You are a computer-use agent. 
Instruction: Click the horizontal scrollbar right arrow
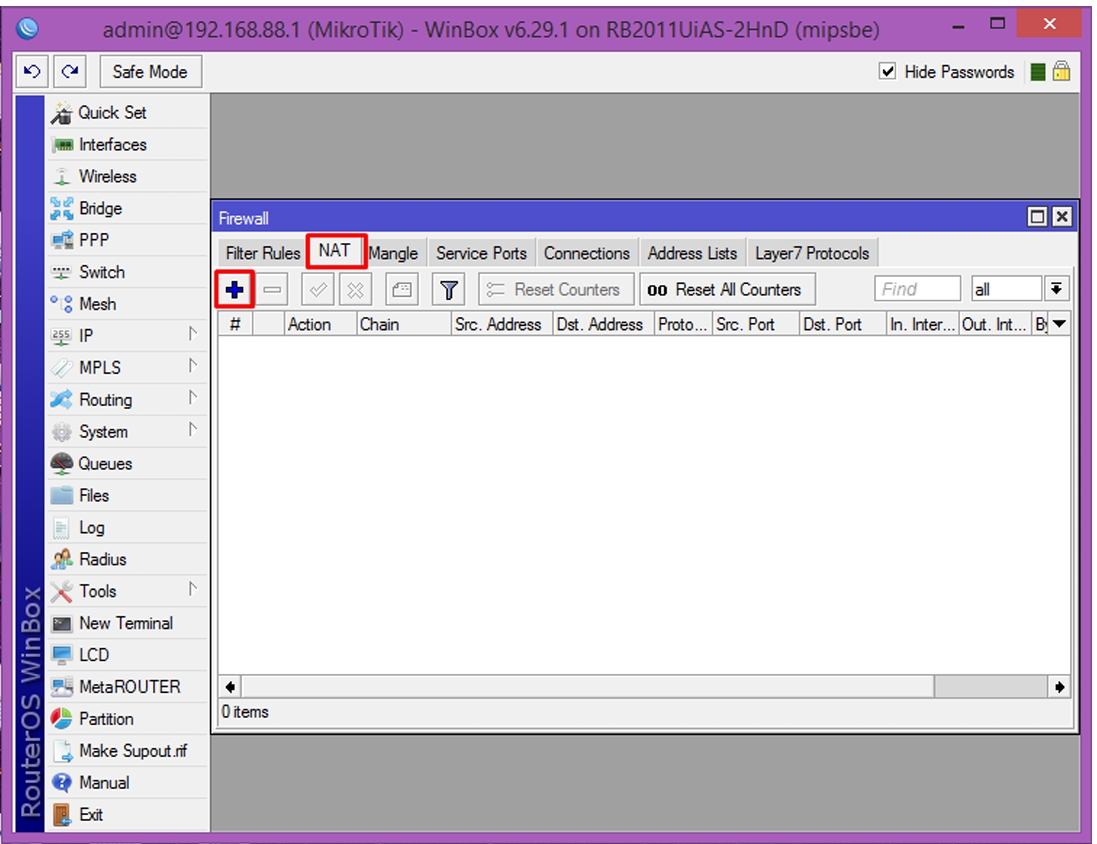(x=1059, y=687)
